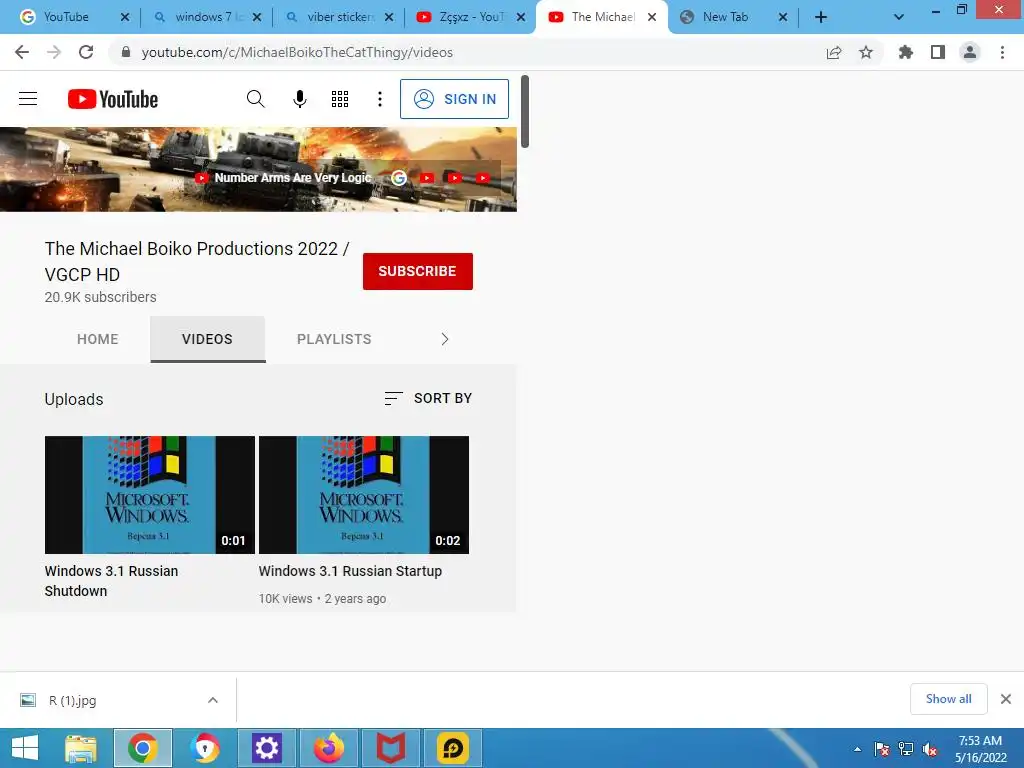Click the SIGN IN button
This screenshot has width=1024, height=768.
click(455, 99)
